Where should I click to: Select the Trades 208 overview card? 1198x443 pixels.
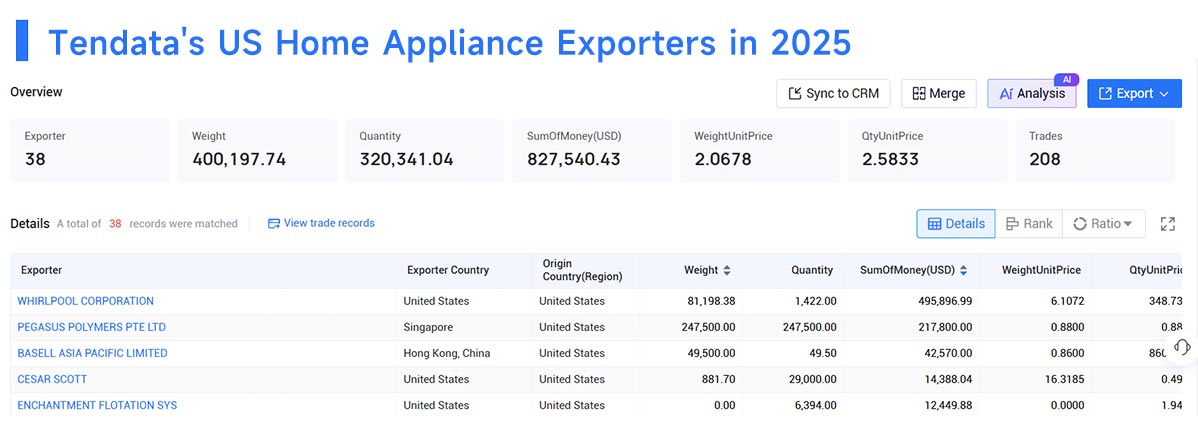pos(1095,150)
